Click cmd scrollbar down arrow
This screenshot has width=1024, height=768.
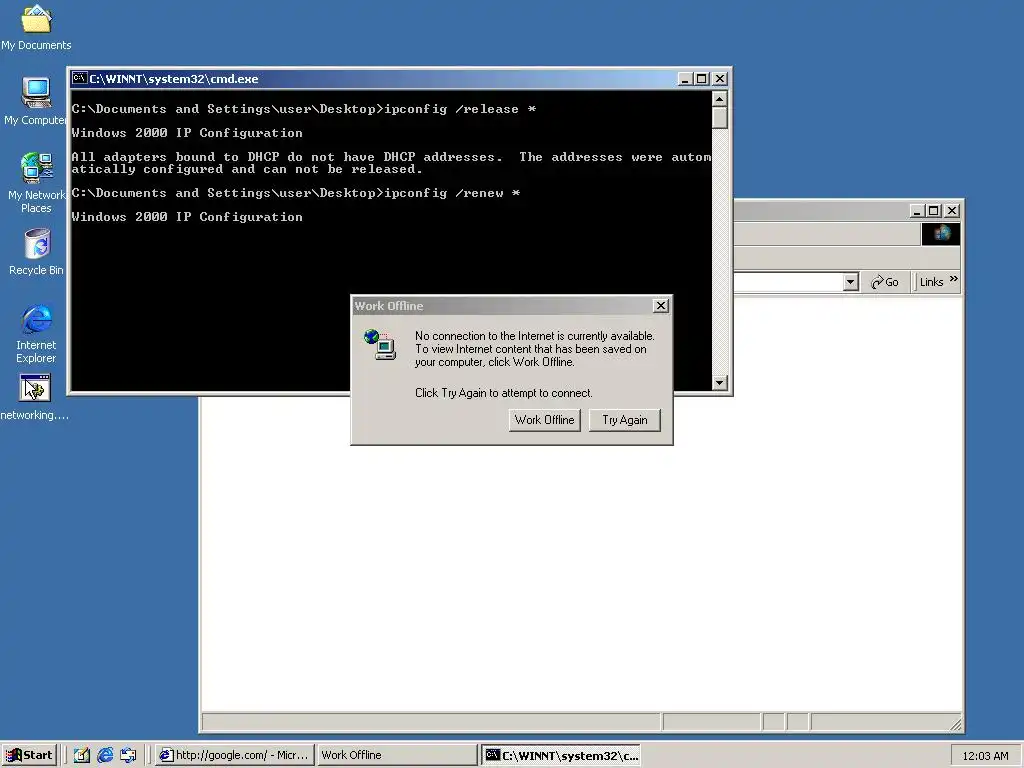click(x=720, y=383)
